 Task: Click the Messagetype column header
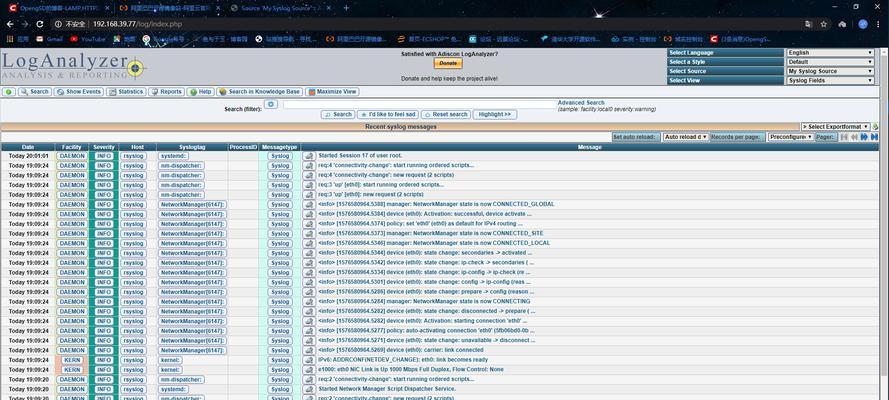tap(280, 147)
